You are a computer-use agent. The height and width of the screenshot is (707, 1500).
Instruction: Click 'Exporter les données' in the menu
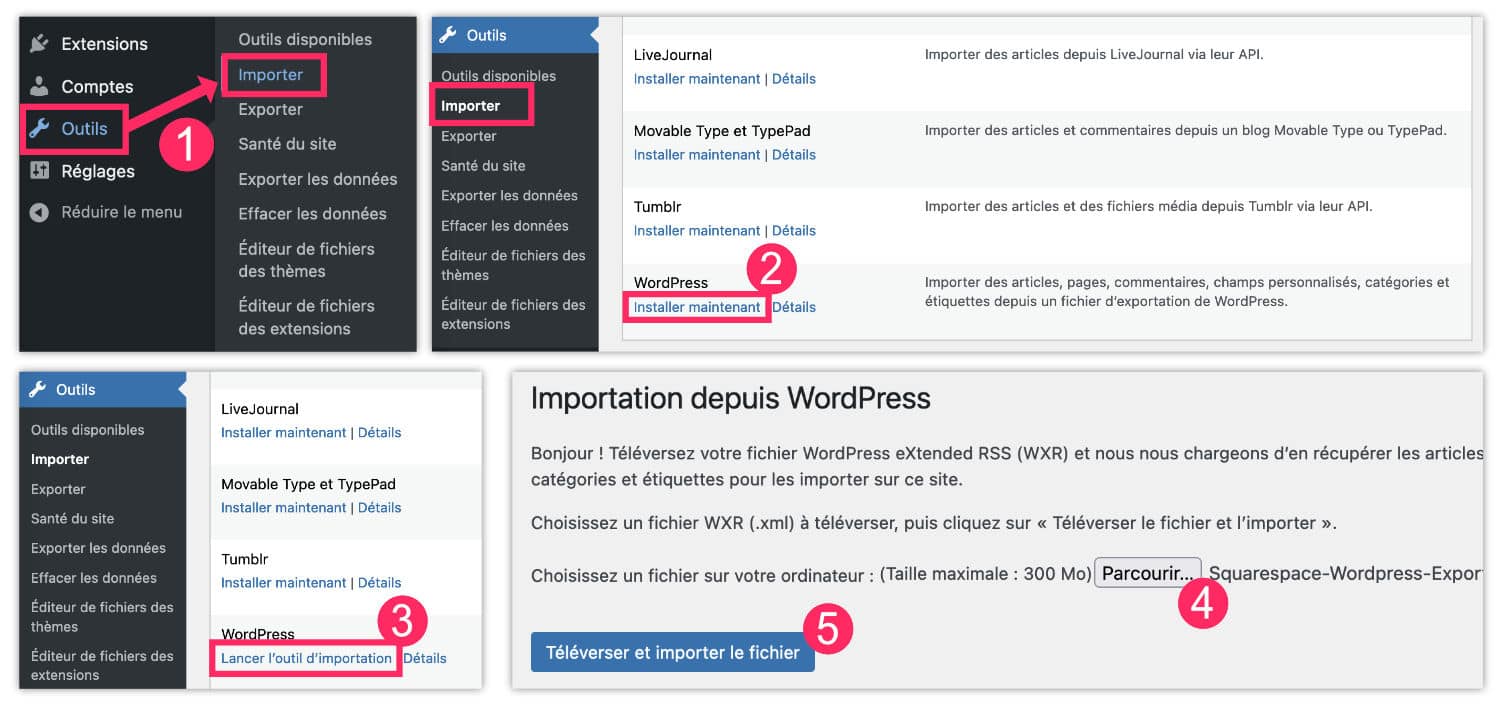pyautogui.click(x=317, y=178)
